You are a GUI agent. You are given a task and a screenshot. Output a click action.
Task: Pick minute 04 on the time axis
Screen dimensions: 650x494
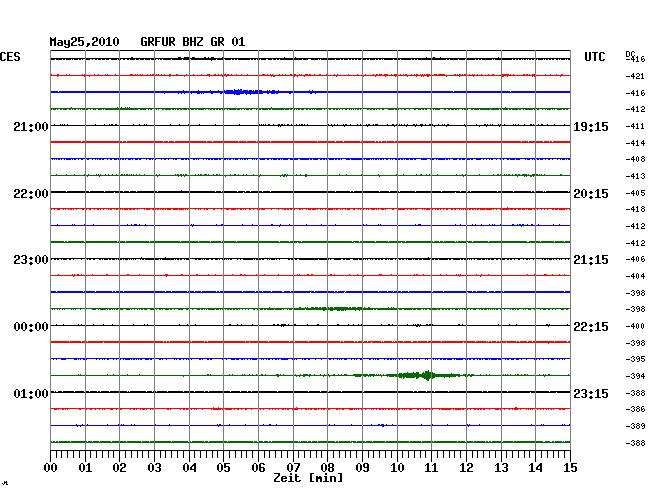189,467
